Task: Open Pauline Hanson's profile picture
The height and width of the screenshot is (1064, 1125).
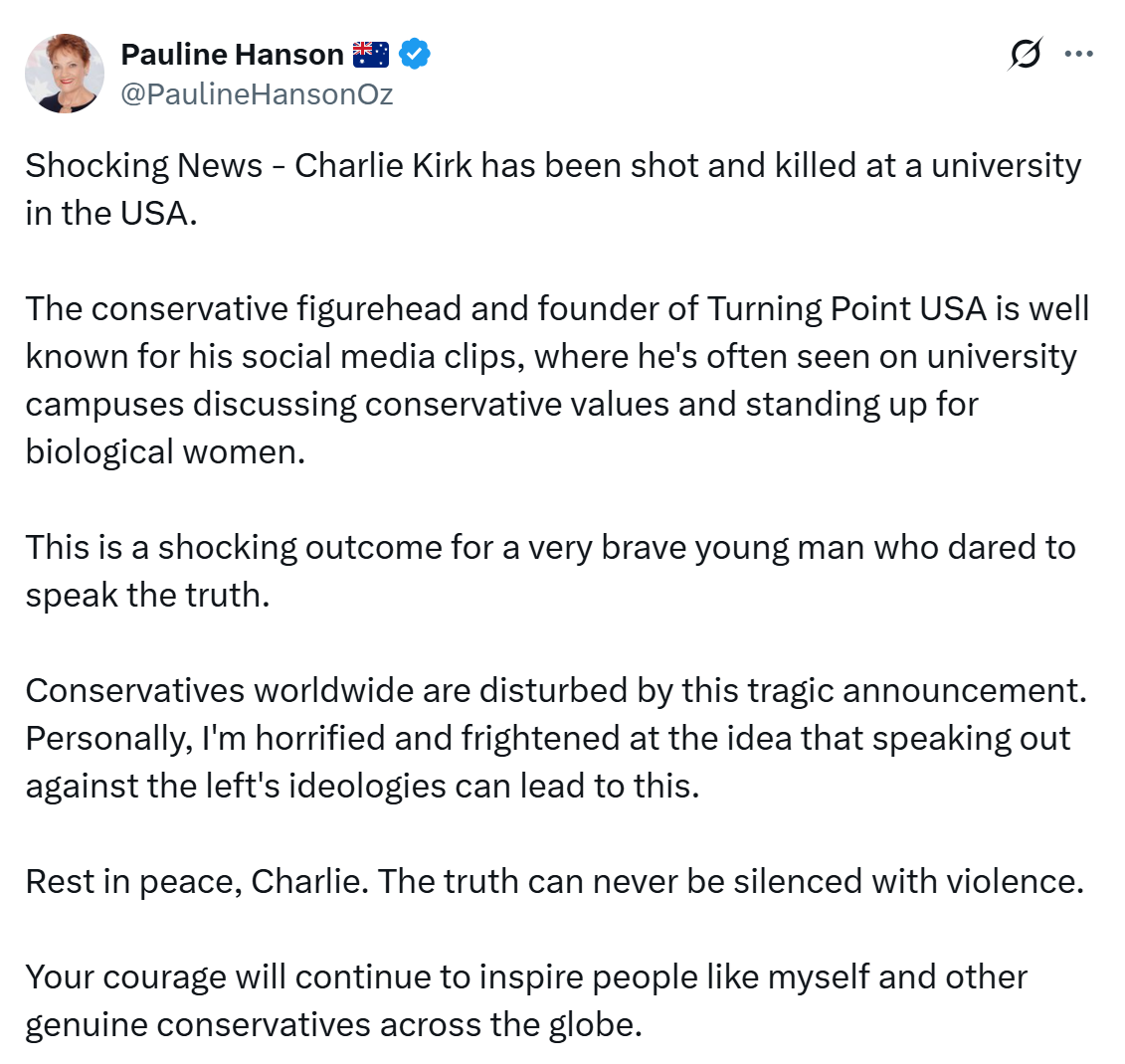Action: [x=65, y=74]
